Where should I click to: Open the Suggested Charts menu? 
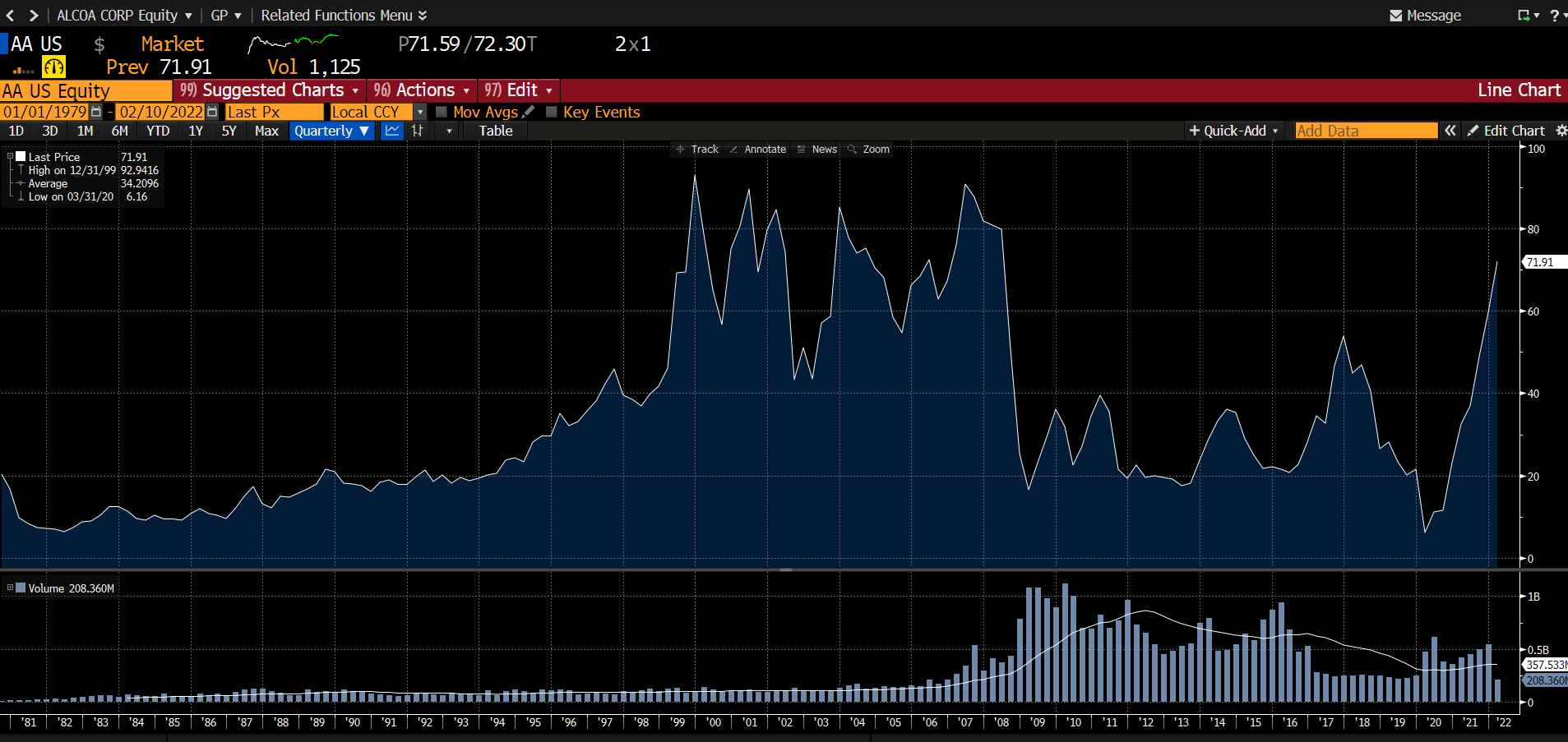pyautogui.click(x=270, y=90)
